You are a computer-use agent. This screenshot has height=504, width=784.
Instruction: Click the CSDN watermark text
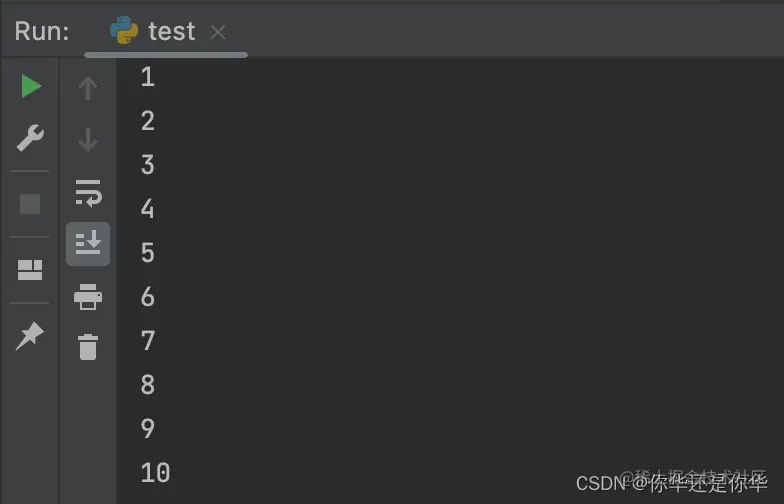[x=672, y=484]
